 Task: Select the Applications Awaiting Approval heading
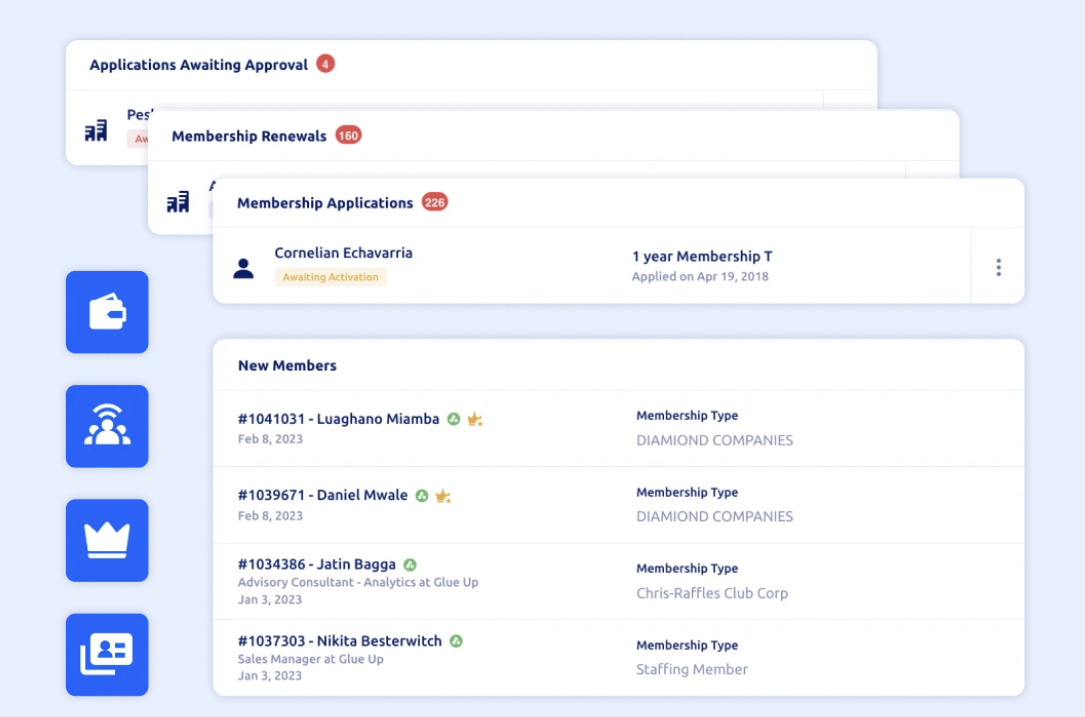click(x=198, y=65)
